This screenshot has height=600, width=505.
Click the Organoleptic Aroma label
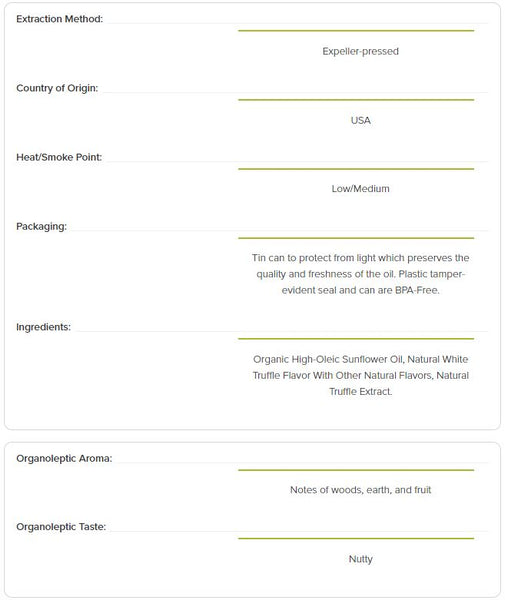(x=64, y=458)
